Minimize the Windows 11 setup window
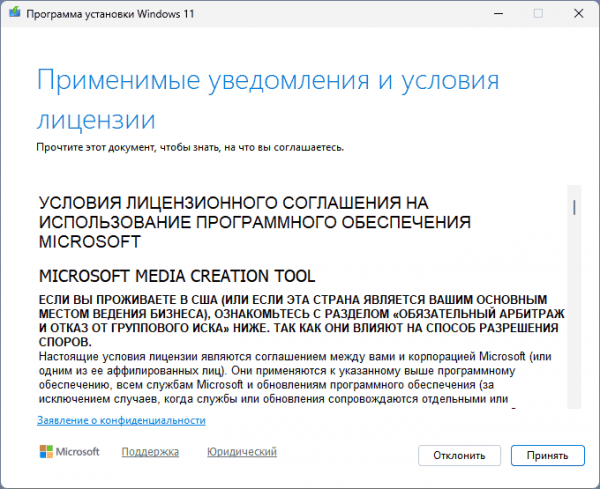The height and width of the screenshot is (489, 600). tap(498, 14)
